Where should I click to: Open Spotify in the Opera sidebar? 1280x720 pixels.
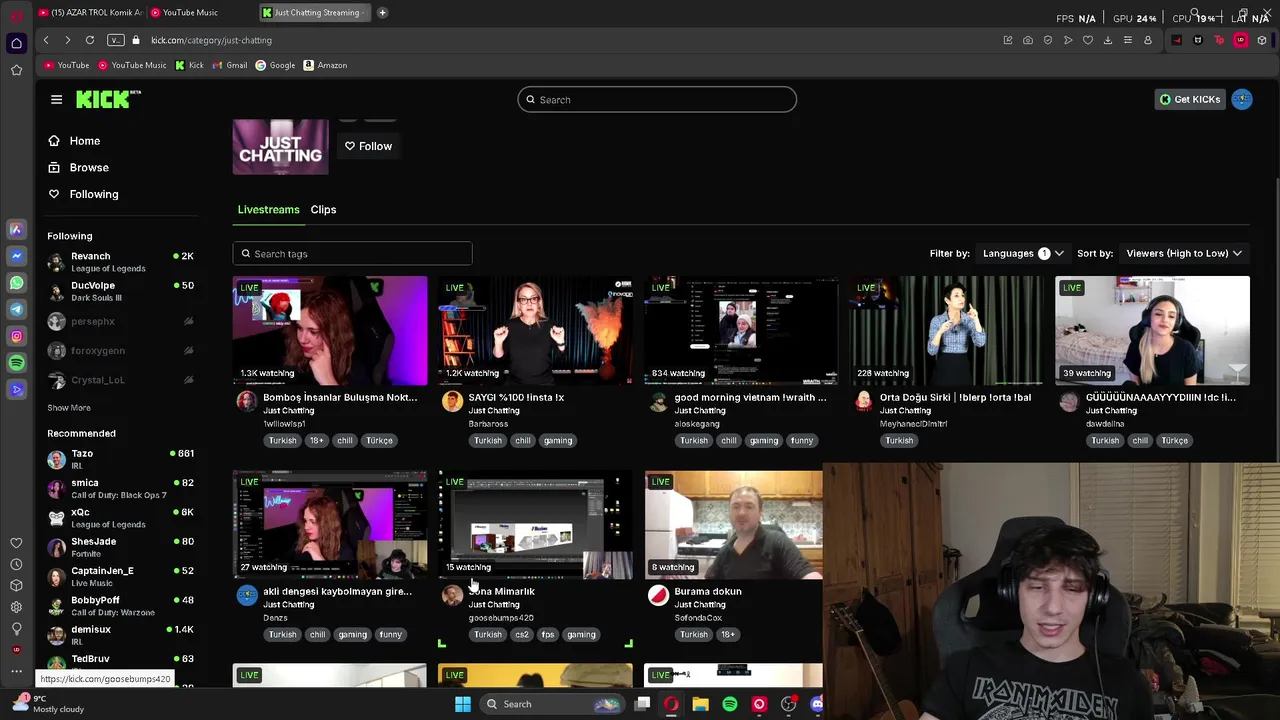pyautogui.click(x=16, y=363)
